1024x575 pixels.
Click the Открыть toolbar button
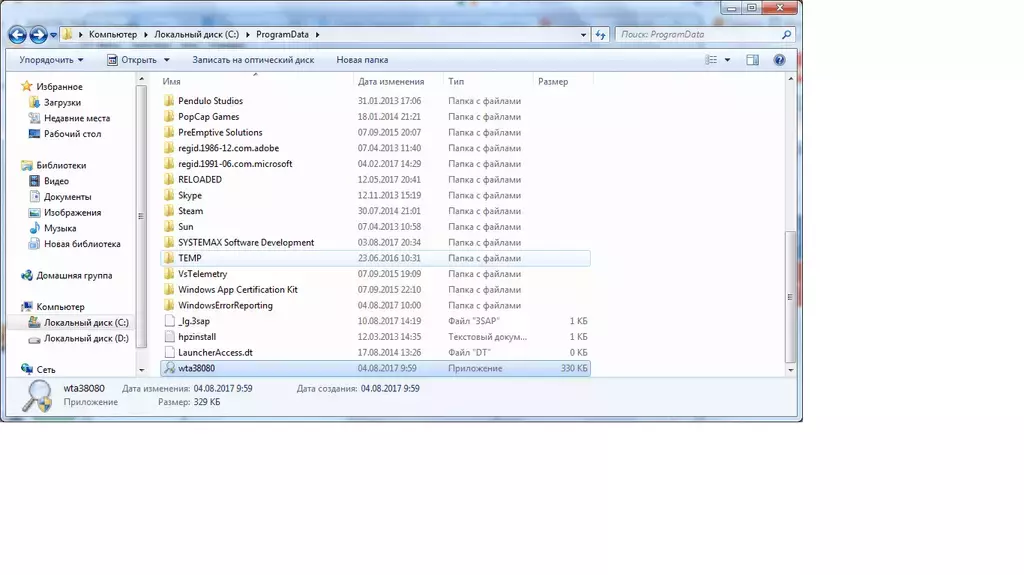pos(133,60)
